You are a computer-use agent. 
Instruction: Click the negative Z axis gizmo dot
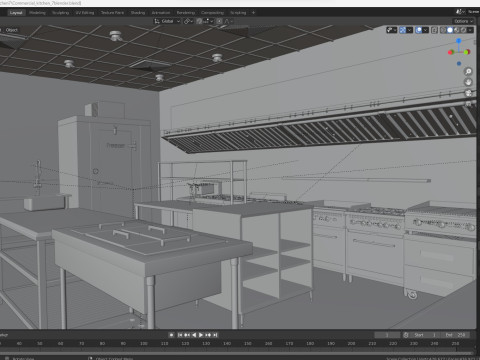pos(459,63)
